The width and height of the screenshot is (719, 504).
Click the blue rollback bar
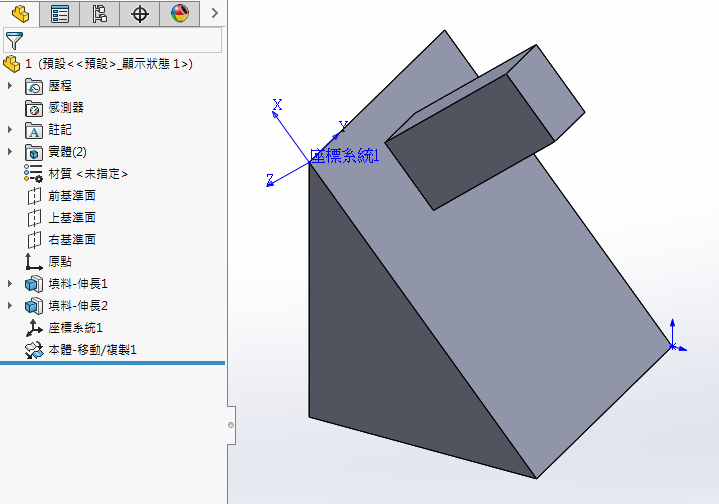[112, 363]
